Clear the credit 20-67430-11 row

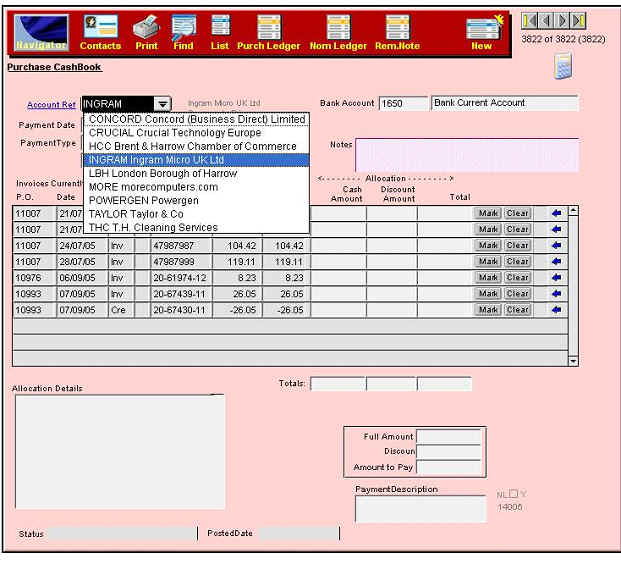pyautogui.click(x=518, y=310)
